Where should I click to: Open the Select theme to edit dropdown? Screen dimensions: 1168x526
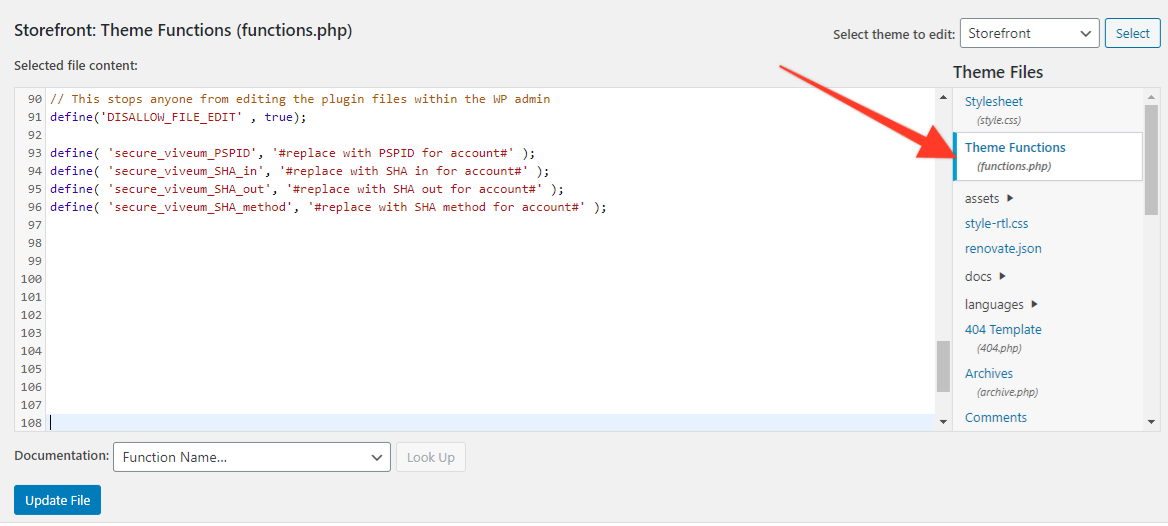point(1029,34)
